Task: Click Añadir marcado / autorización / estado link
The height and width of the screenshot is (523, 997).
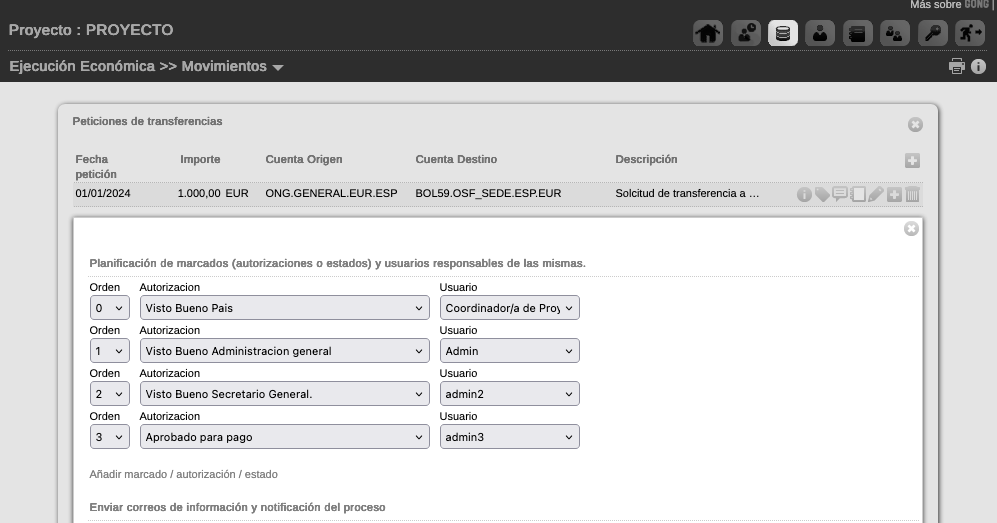Action: pos(183,474)
